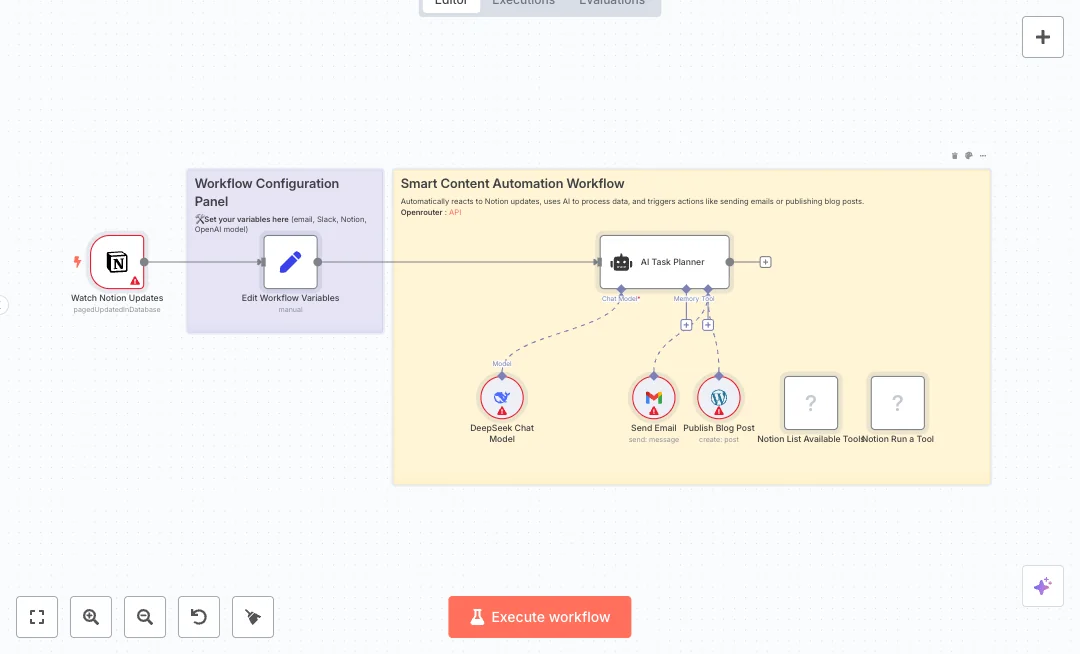This screenshot has width=1080, height=654.
Task: Open sticky note three-dot options menu
Action: pos(983,156)
